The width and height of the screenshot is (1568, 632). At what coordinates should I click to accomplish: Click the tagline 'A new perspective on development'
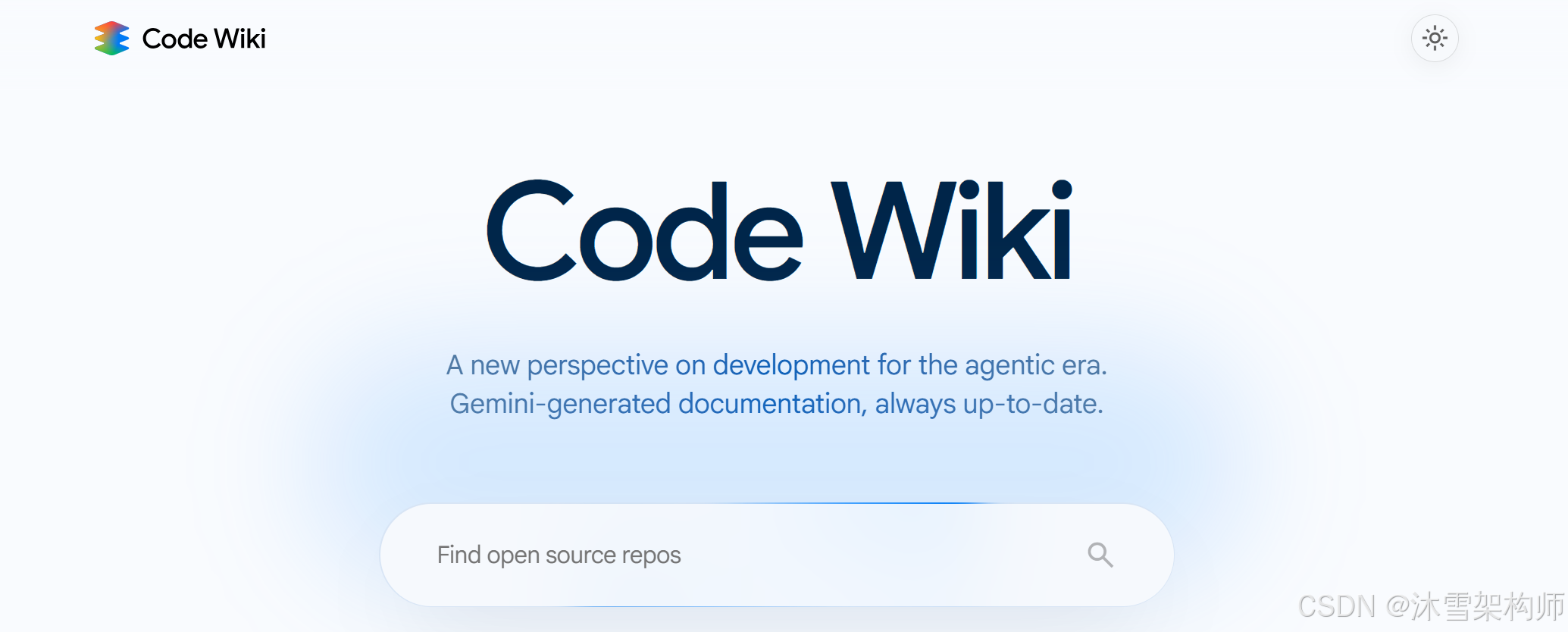click(658, 365)
